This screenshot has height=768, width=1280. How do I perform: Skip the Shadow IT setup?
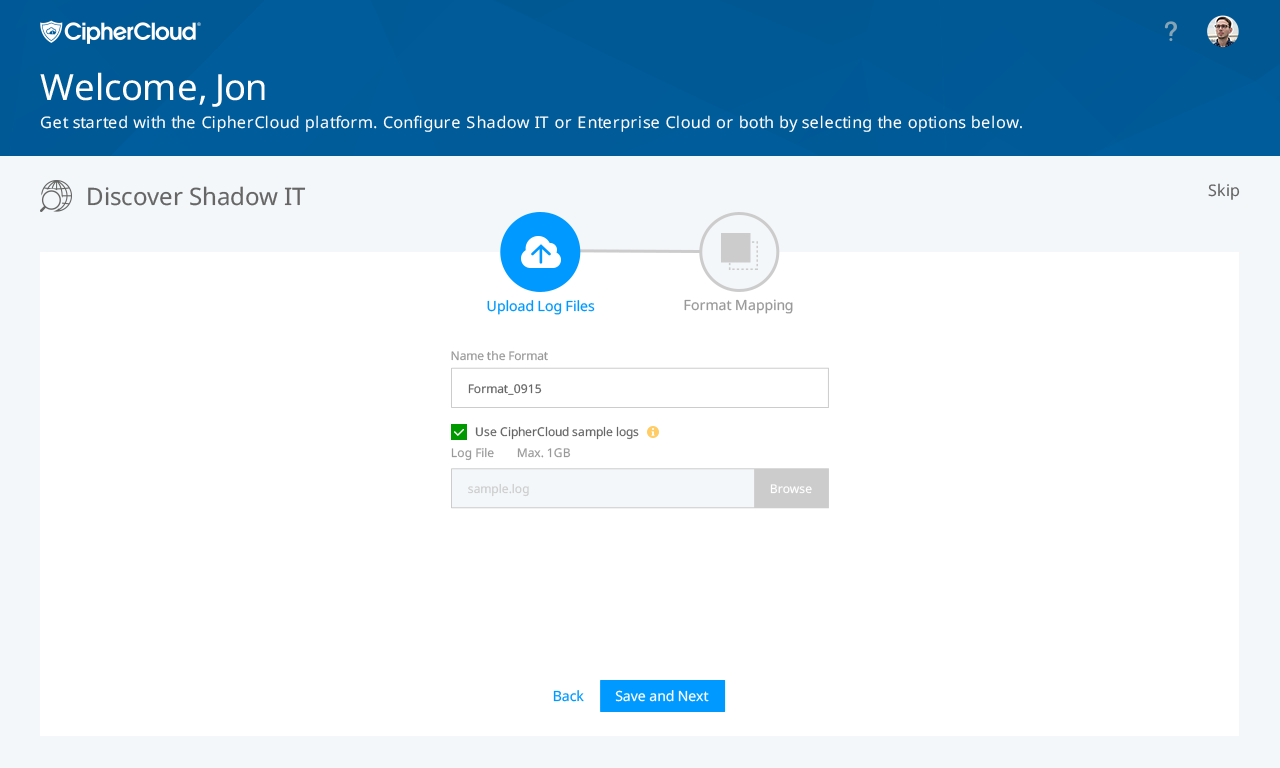1223,190
